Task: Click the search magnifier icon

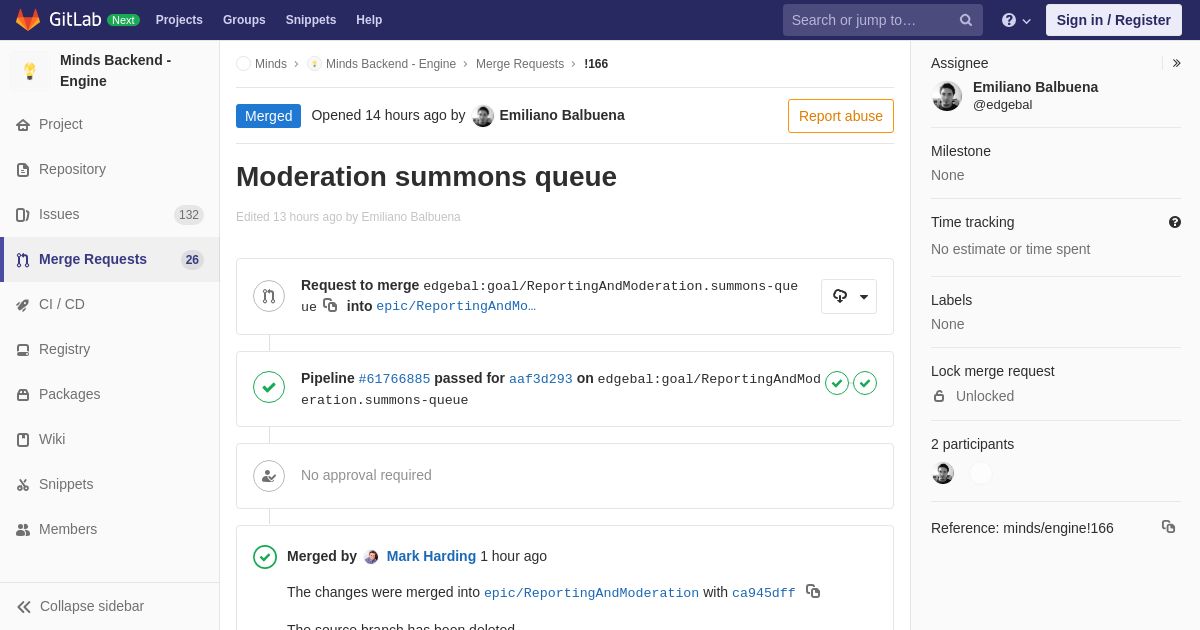Action: [x=966, y=20]
